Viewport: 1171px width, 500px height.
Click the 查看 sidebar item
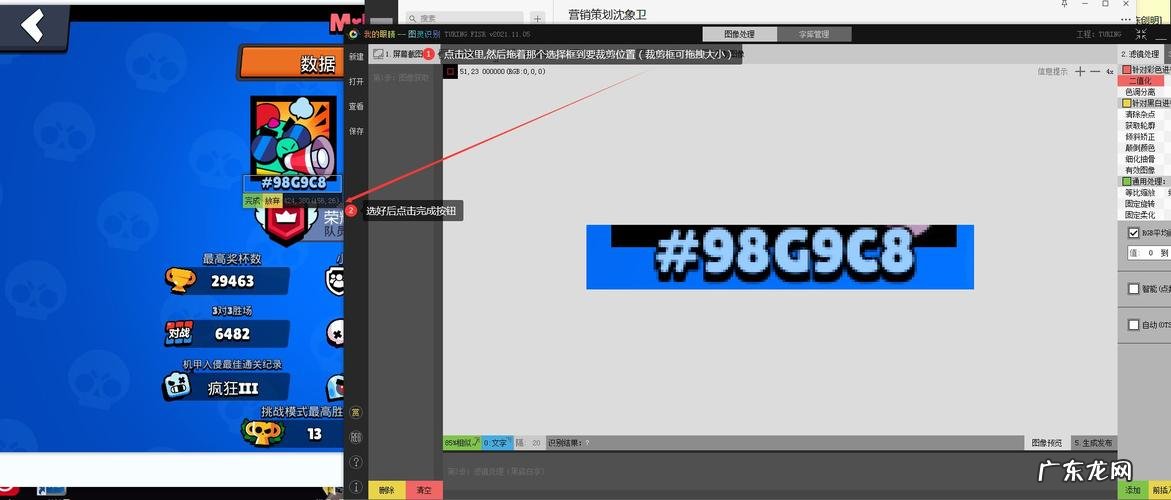pos(356,107)
